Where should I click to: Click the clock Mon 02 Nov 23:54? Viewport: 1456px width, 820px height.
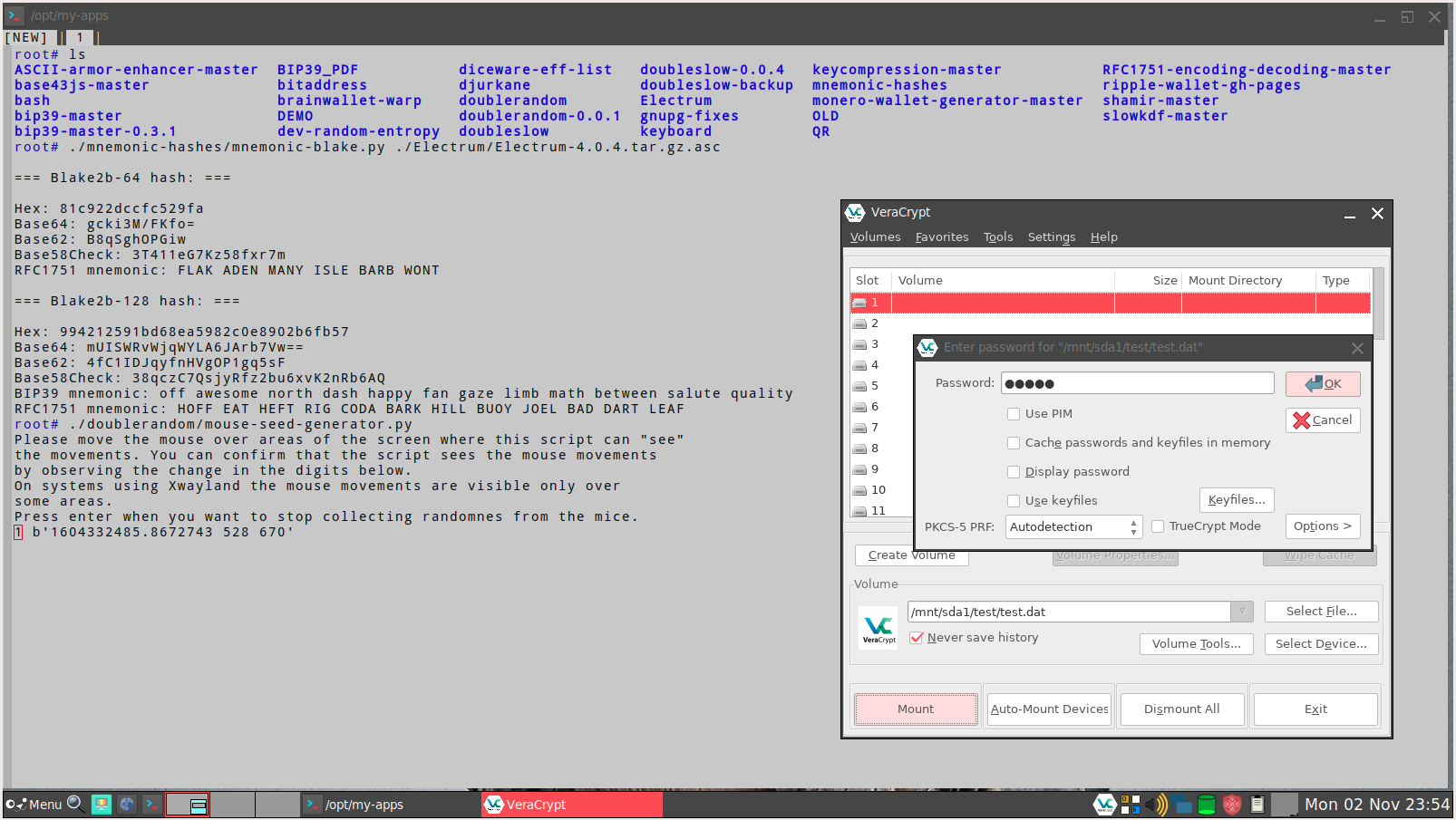(1376, 805)
